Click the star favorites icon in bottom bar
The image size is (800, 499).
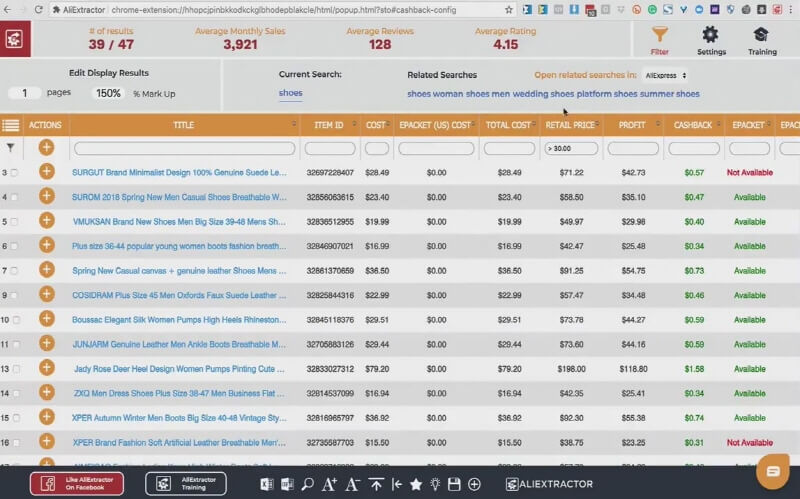tap(416, 484)
